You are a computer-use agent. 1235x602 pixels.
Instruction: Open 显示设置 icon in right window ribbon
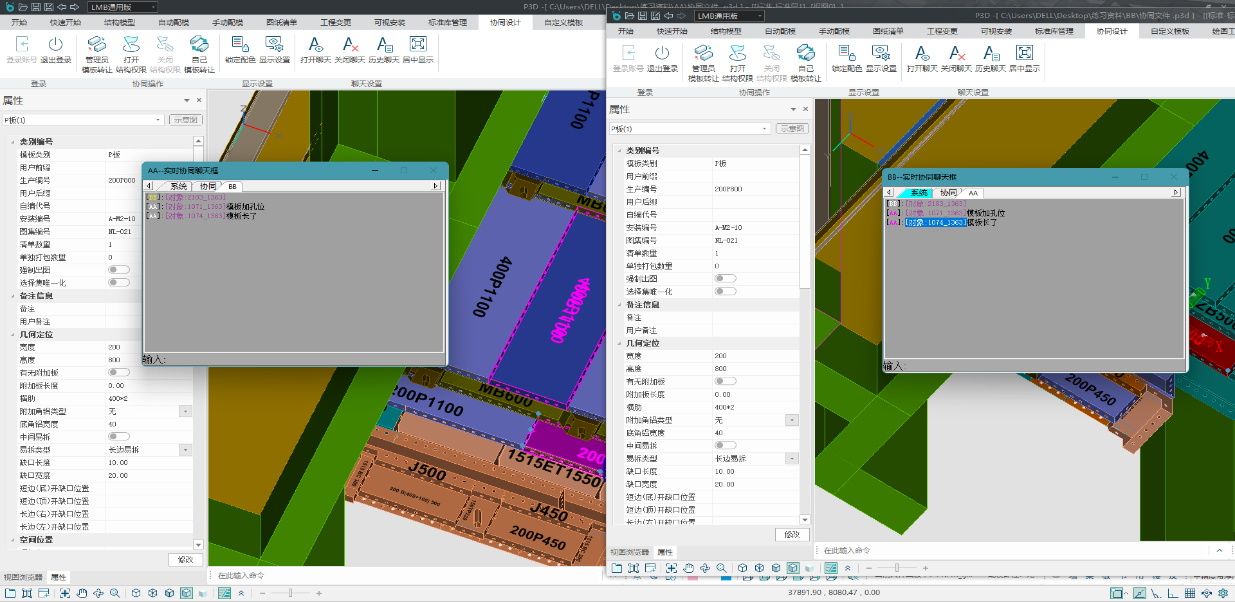pyautogui.click(x=881, y=54)
